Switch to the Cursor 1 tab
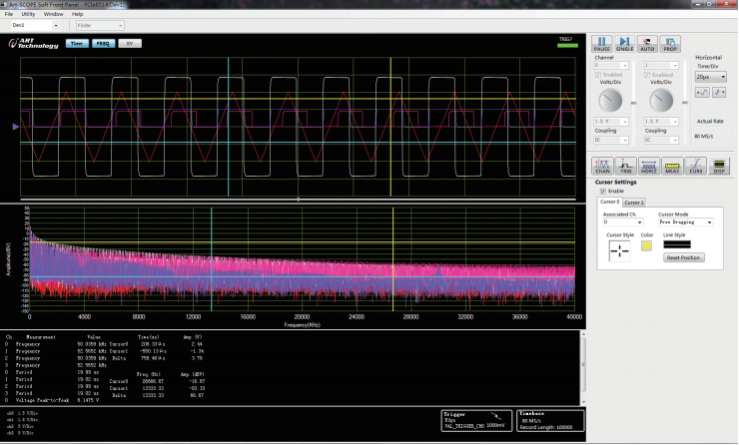Image resolution: width=739 pixels, height=445 pixels. tap(634, 202)
